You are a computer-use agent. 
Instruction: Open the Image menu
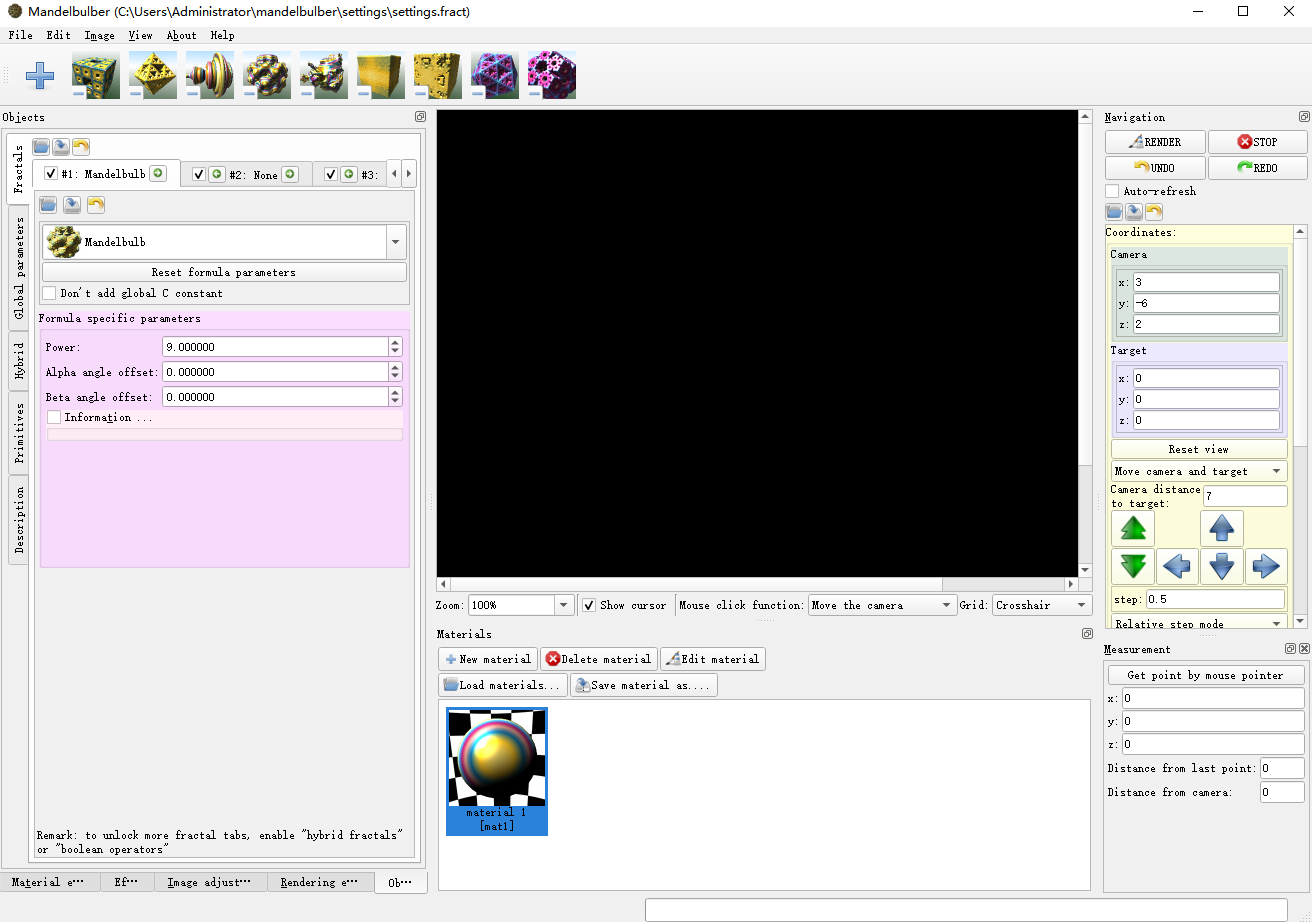99,35
